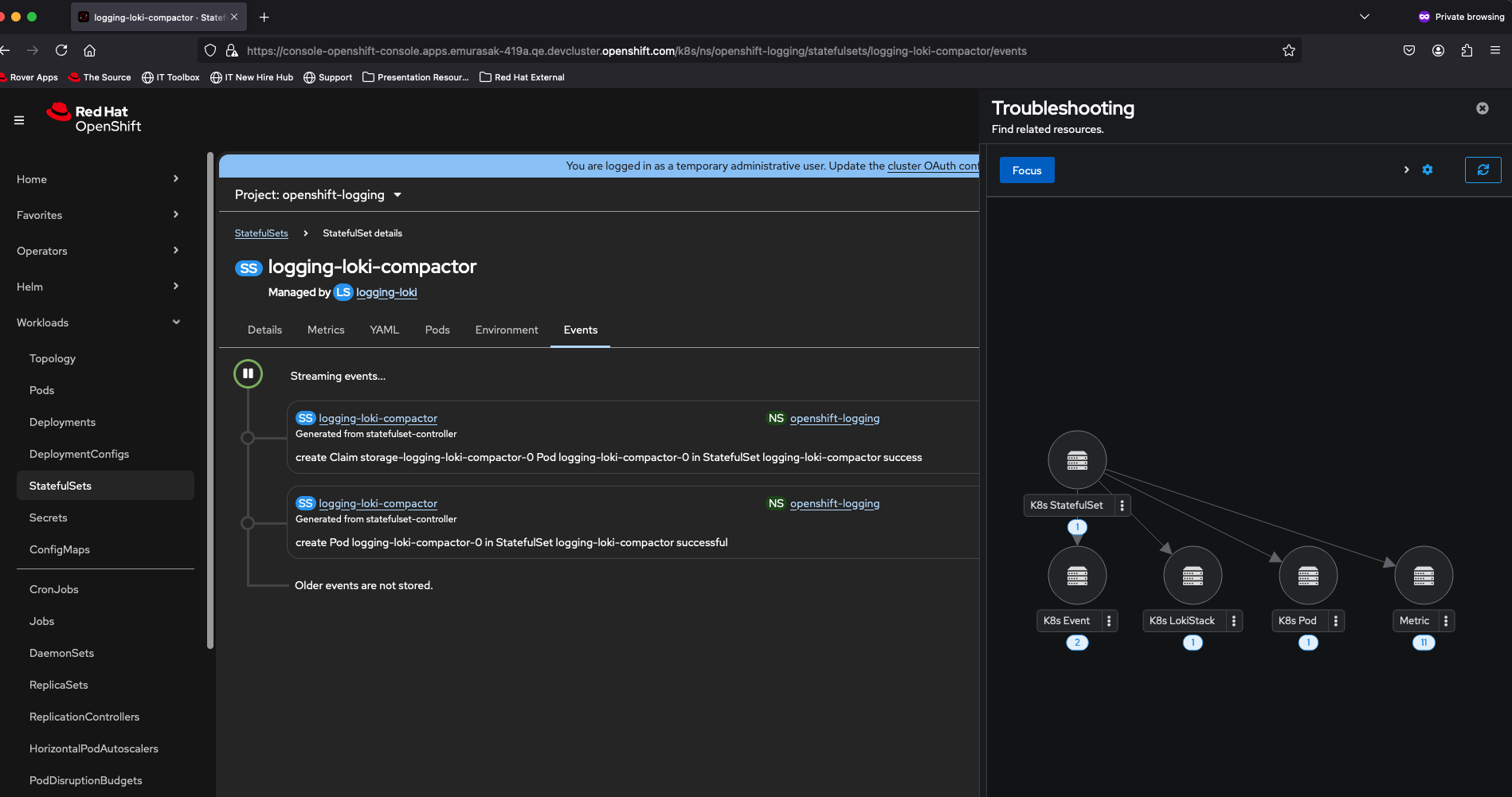Switch to the Pods tab
1512x797 pixels.
point(437,330)
